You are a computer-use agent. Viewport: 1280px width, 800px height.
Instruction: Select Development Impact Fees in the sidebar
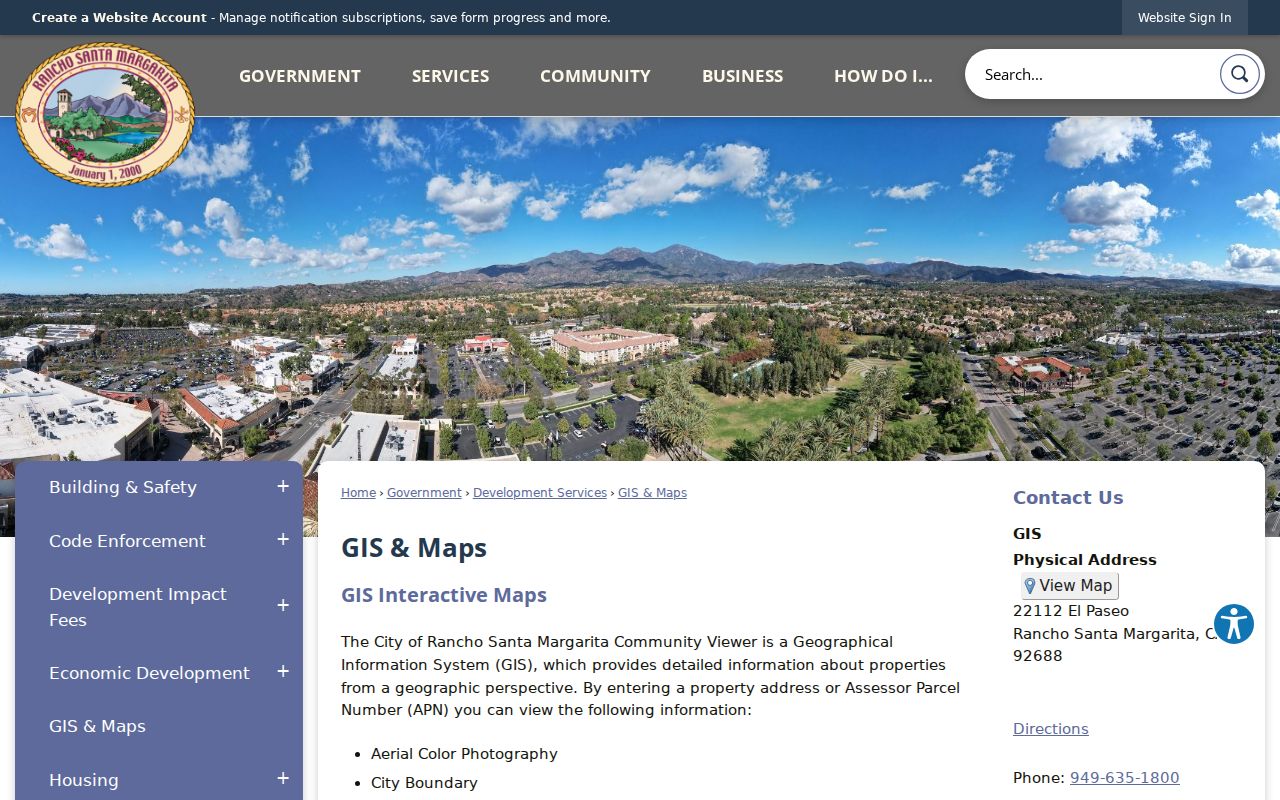(138, 607)
